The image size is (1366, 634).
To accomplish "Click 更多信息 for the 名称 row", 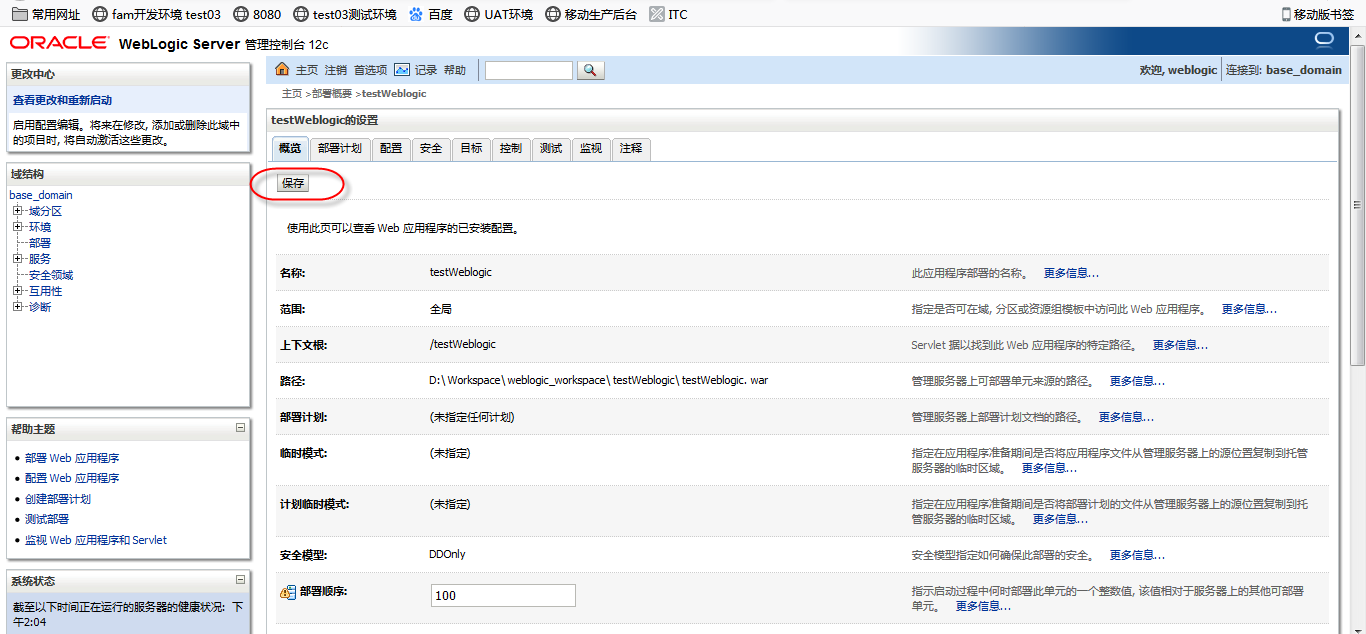I will (1071, 273).
